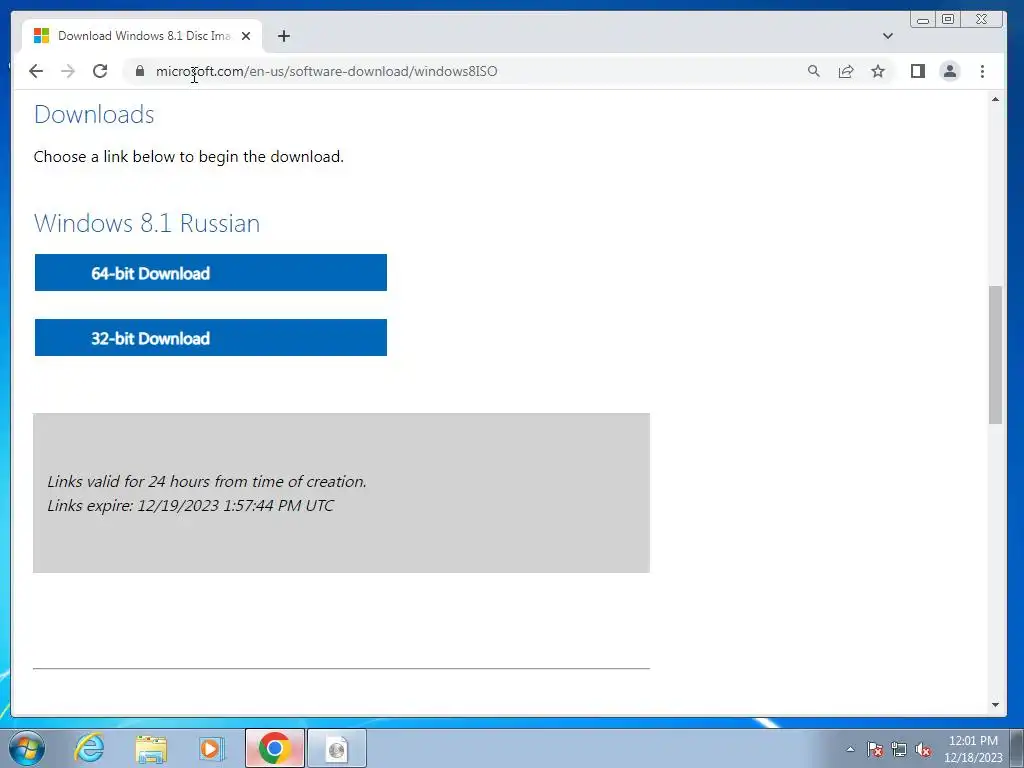Click the Windows 8.1 Russian heading

[x=147, y=223]
